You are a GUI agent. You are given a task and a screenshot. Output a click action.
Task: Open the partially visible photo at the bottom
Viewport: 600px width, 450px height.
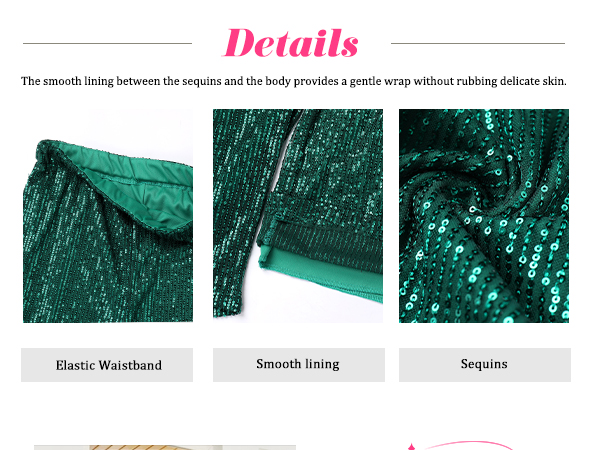pyautogui.click(x=165, y=447)
